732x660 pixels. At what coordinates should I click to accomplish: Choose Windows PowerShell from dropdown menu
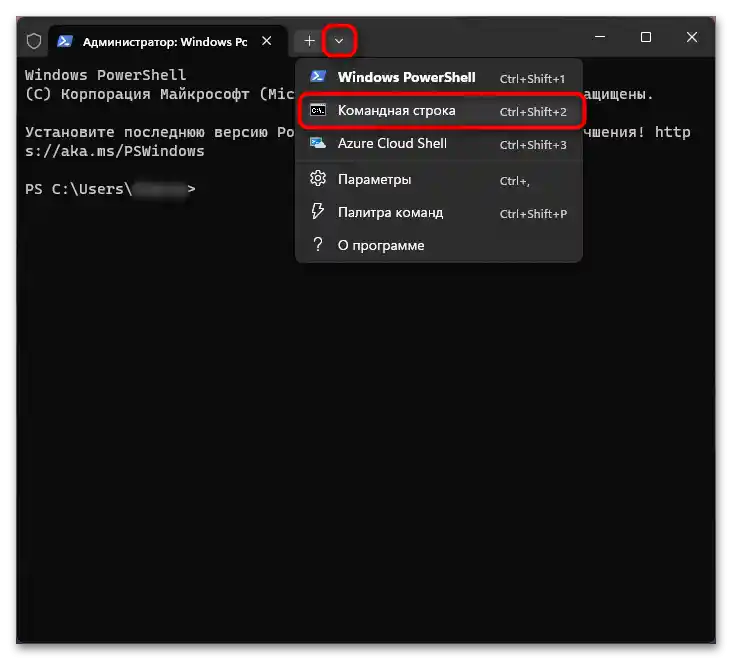[x=439, y=77]
